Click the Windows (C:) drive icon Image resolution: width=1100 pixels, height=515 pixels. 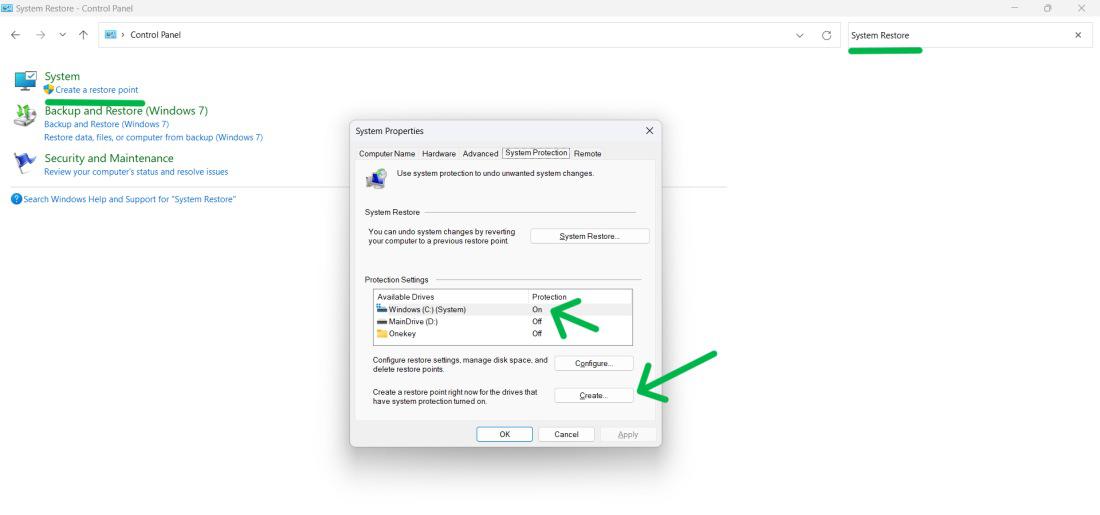coord(382,309)
